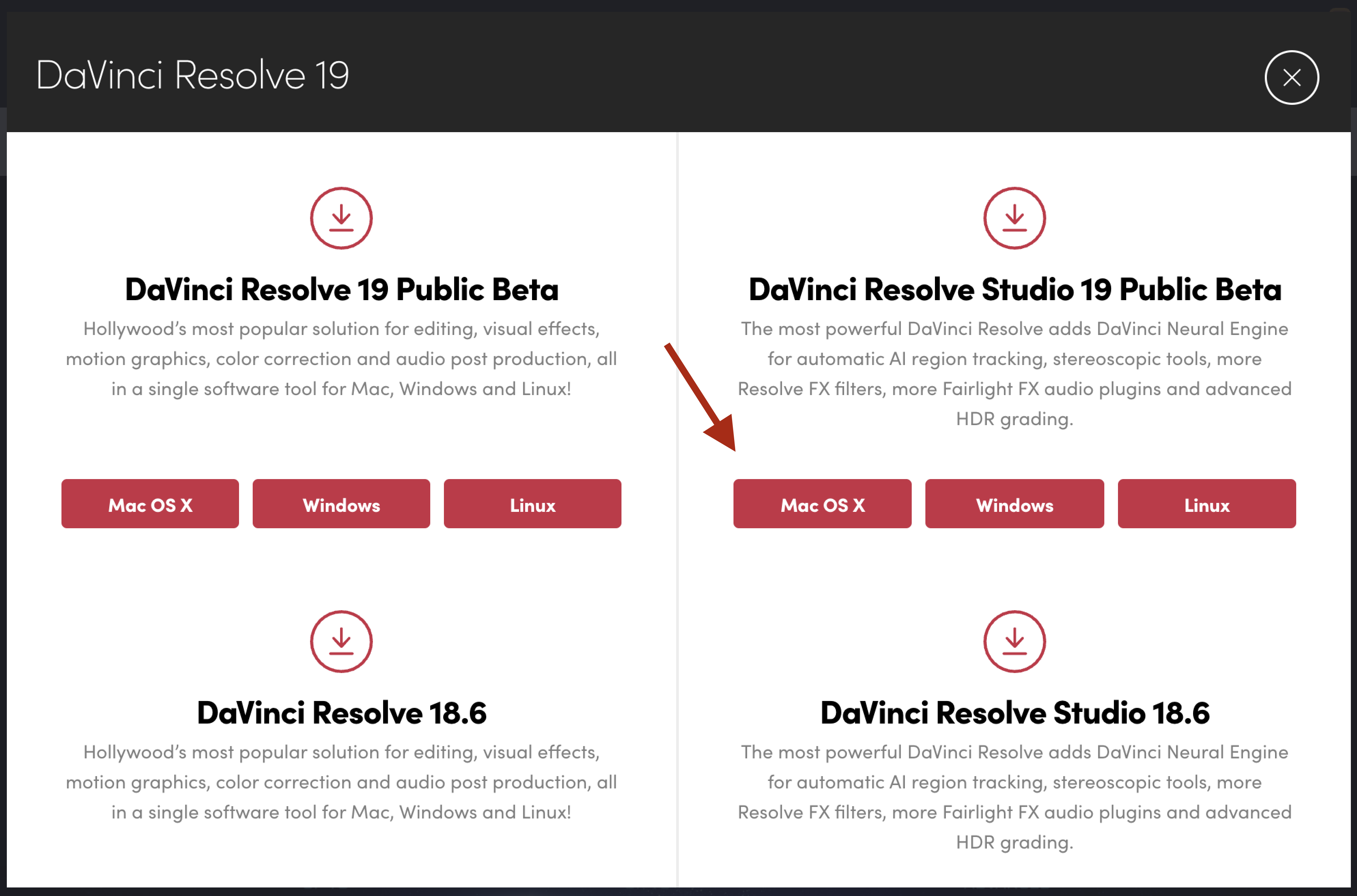Download Studio 19 Public Beta for Linux
The image size is (1357, 896).
(x=1207, y=504)
